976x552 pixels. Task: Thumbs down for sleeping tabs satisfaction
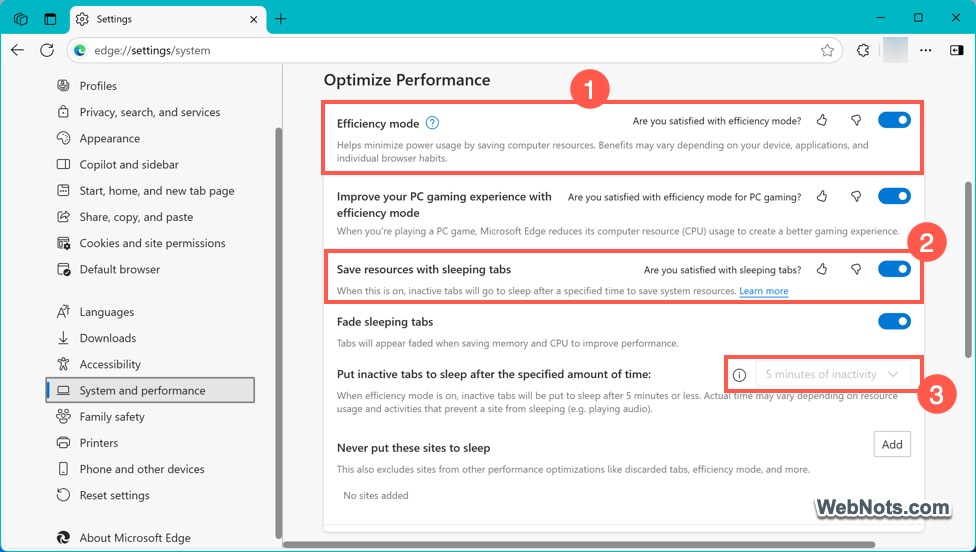coord(856,269)
